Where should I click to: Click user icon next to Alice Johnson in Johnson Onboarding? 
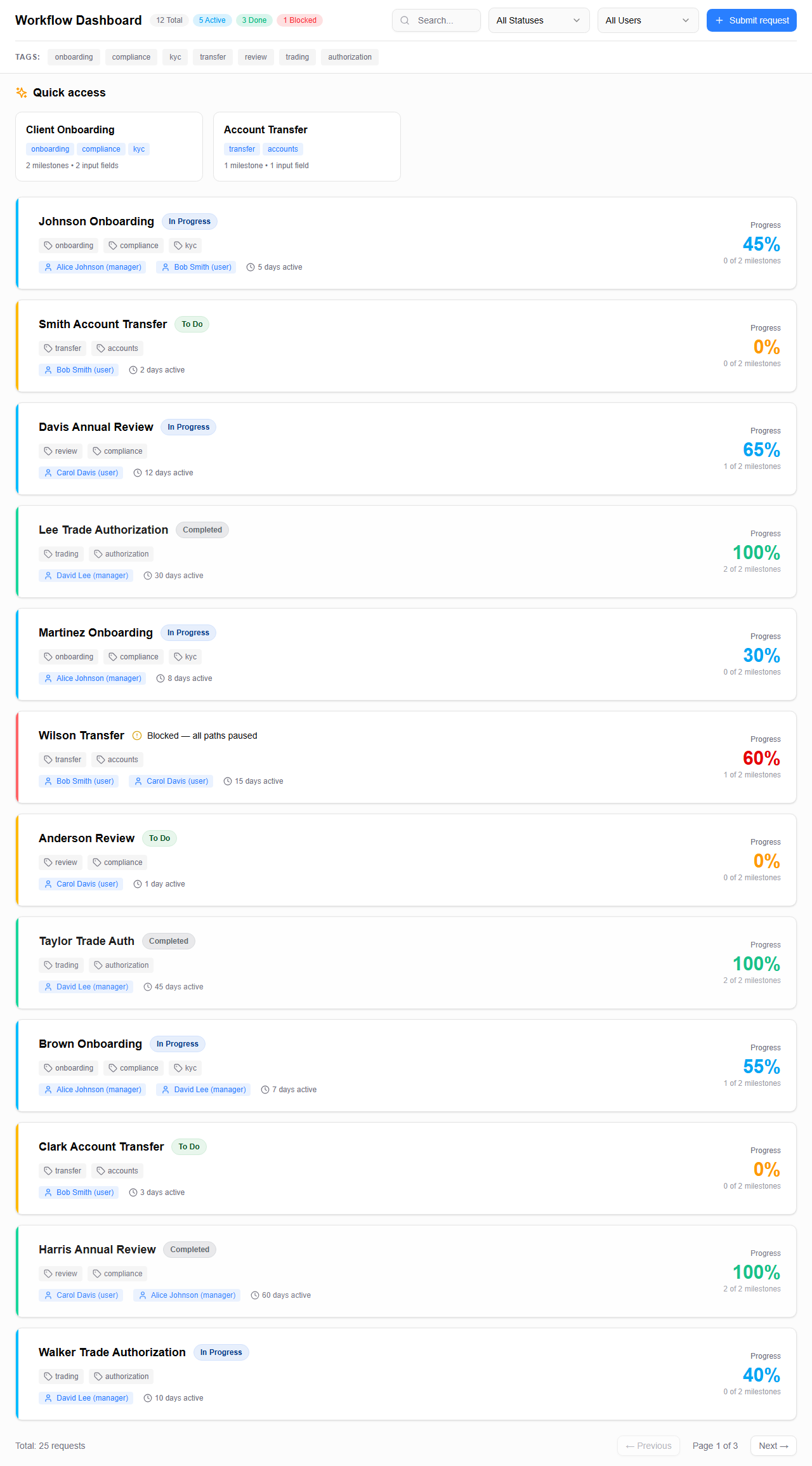point(48,267)
